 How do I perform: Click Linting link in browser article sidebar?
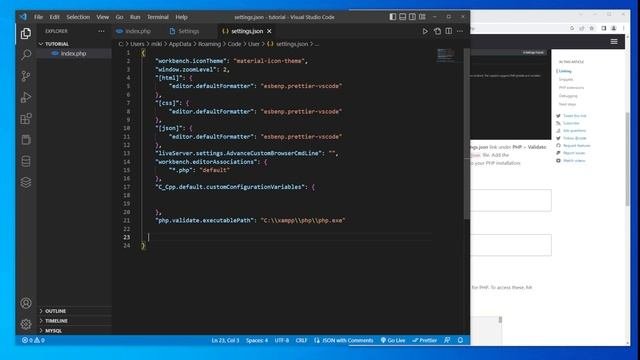click(x=565, y=71)
